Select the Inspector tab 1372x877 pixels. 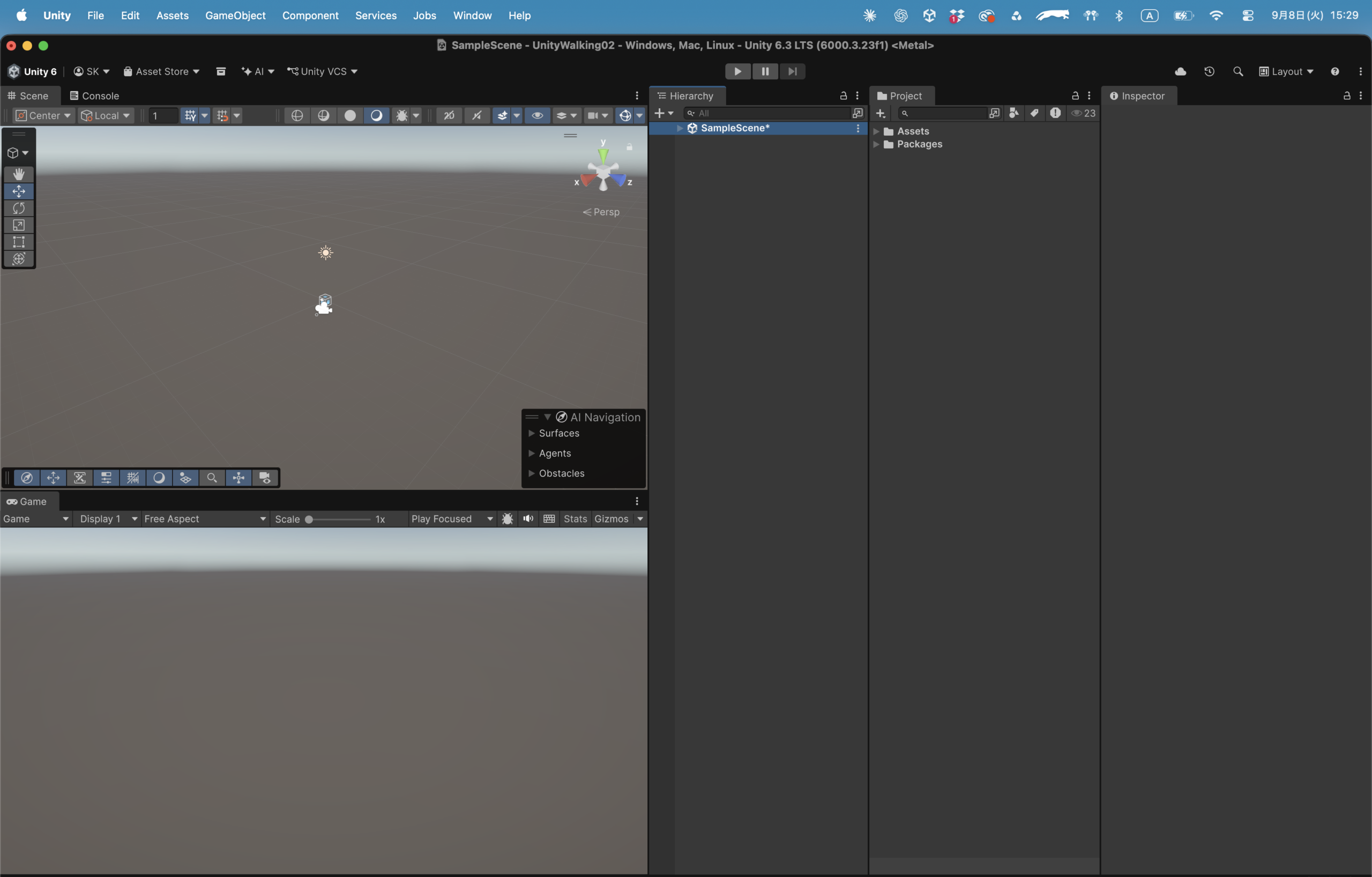[1137, 96]
